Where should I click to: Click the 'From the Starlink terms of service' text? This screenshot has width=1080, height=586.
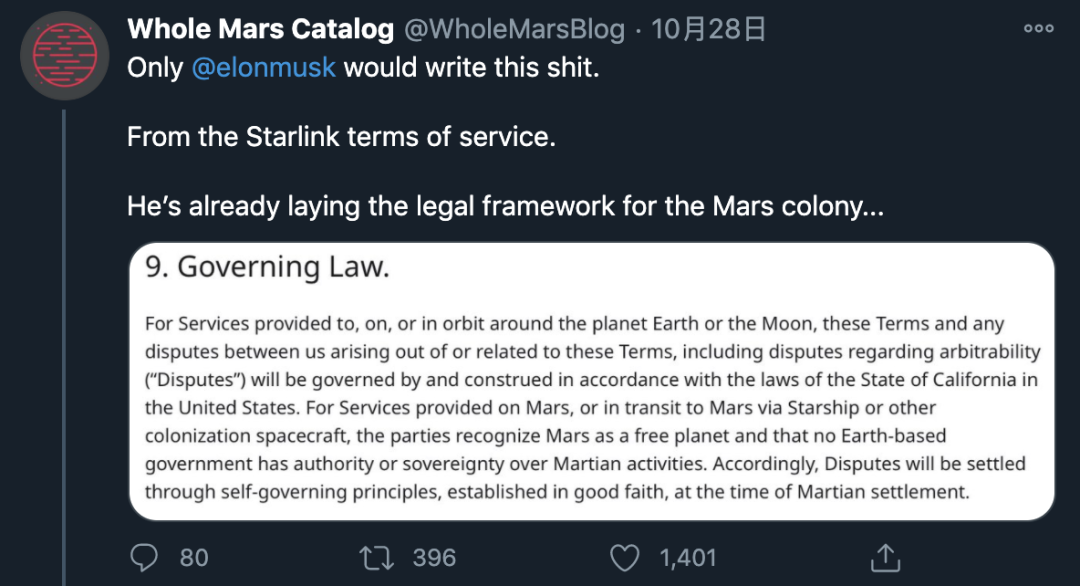[x=340, y=136]
